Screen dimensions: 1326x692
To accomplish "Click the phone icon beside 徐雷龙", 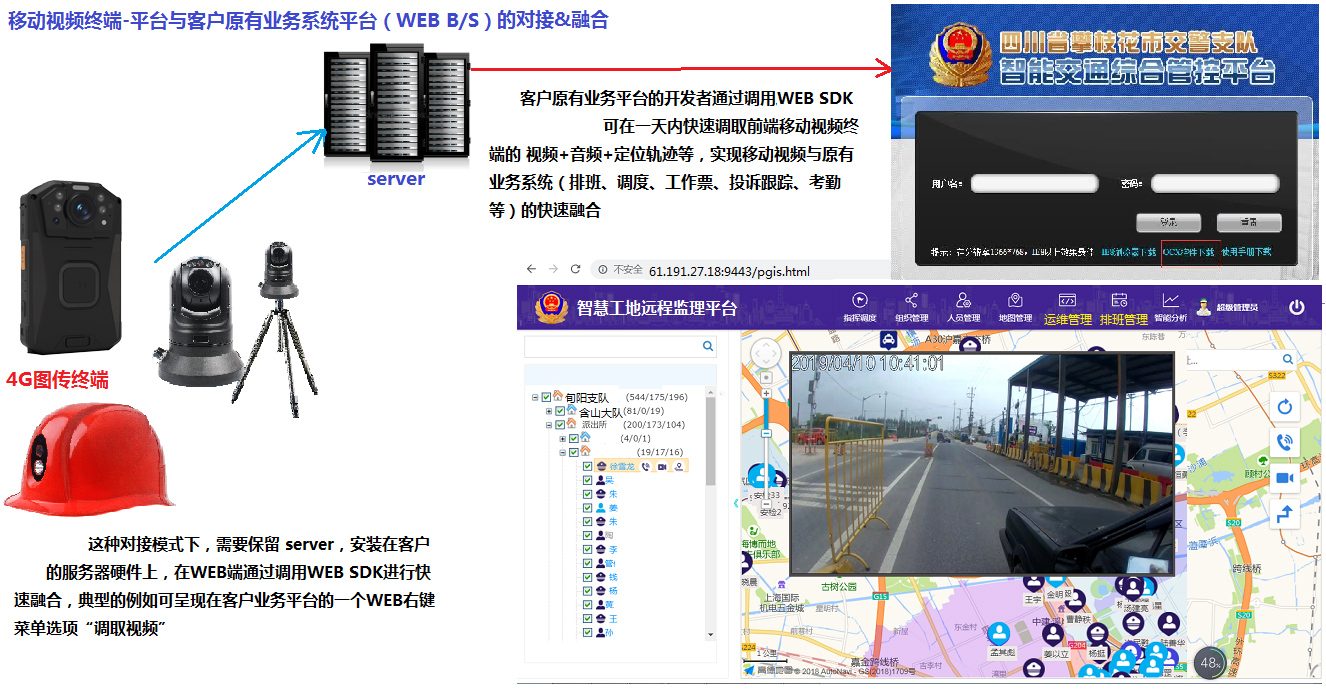I will [646, 466].
